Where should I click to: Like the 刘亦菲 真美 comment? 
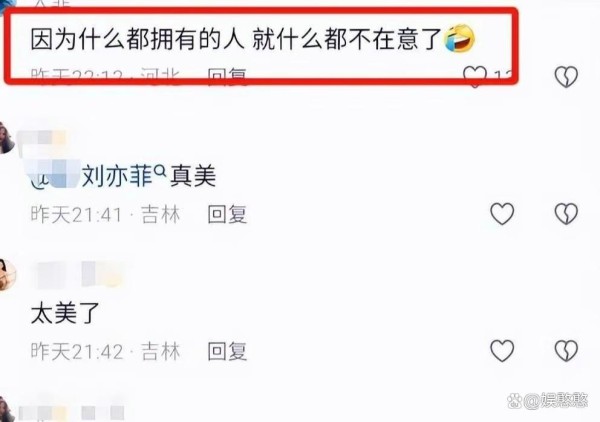[x=502, y=213]
